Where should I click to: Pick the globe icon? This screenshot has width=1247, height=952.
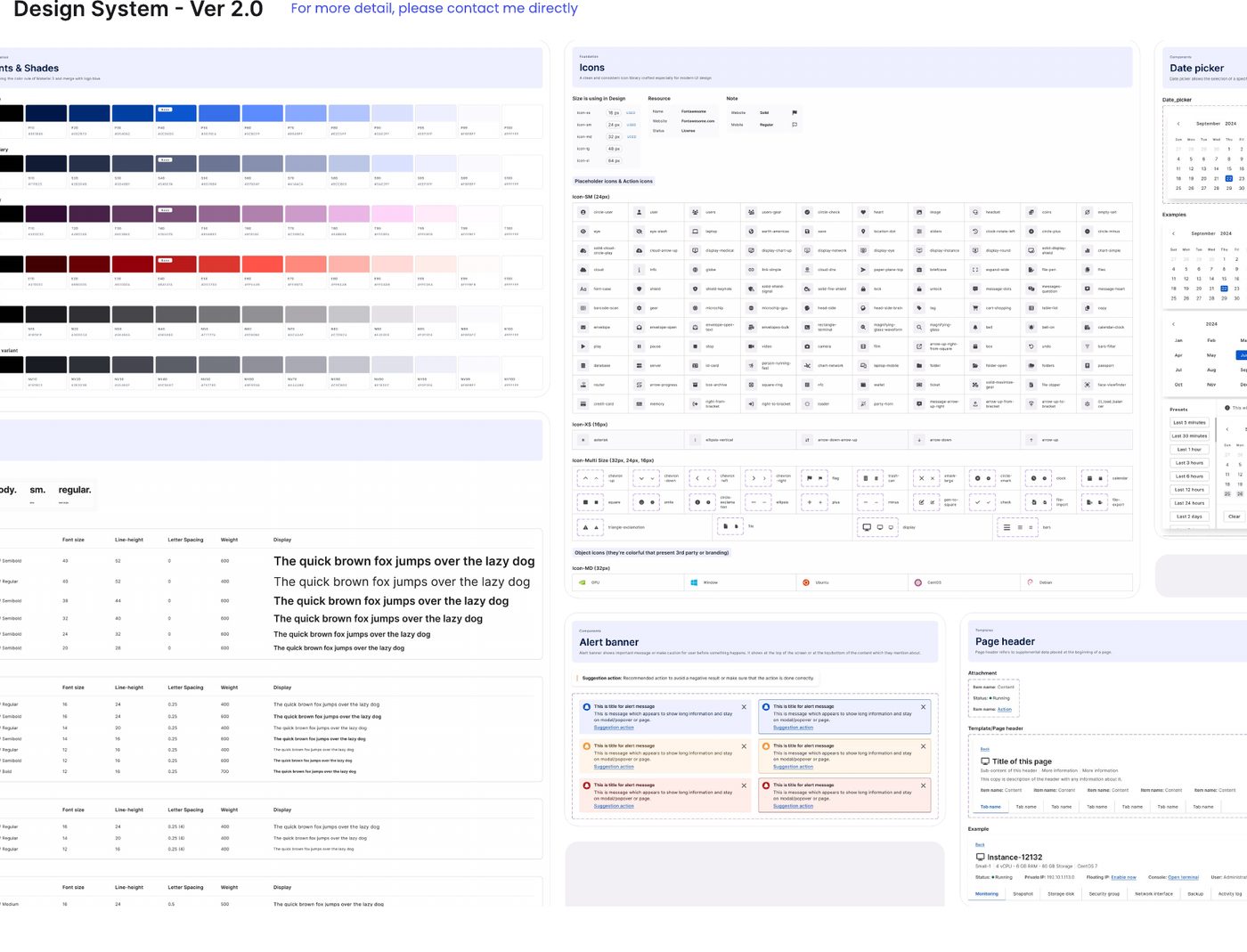[695, 270]
